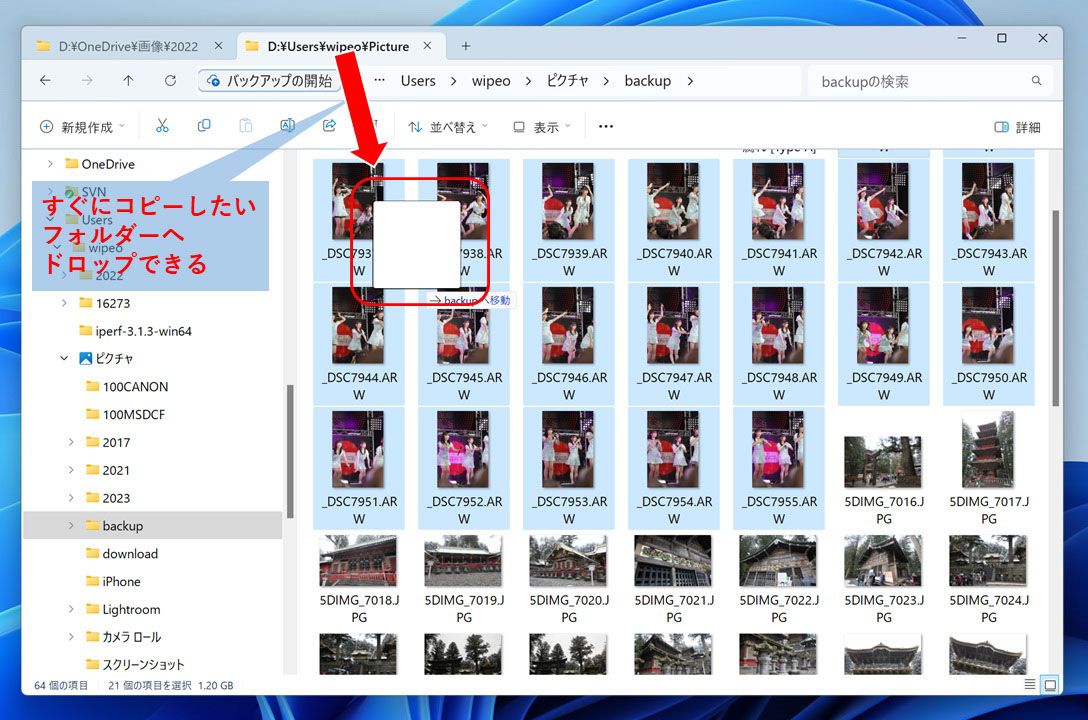Open the toolbar's see-more ellipsis menu
Screen dimensions: 1088x720
(x=606, y=126)
